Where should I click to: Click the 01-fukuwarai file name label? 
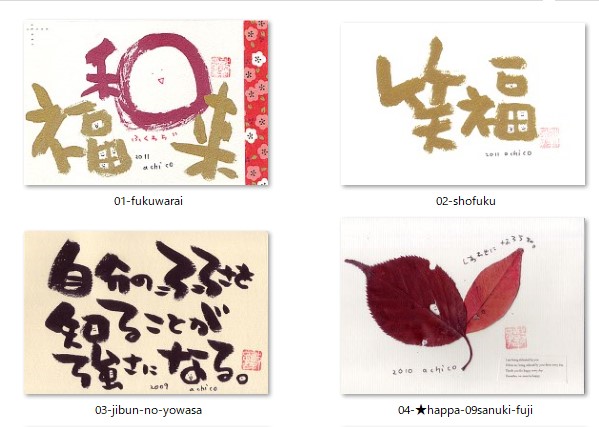(x=148, y=201)
